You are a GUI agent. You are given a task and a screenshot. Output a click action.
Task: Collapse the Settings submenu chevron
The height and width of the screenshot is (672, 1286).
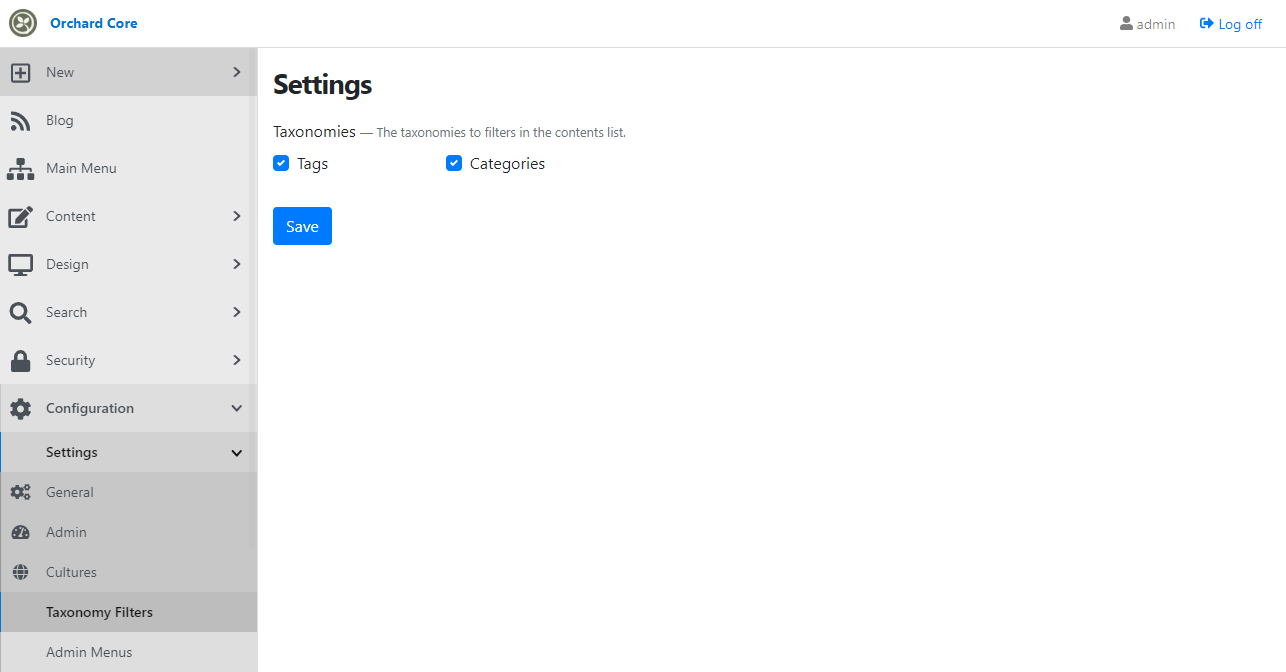tap(237, 453)
